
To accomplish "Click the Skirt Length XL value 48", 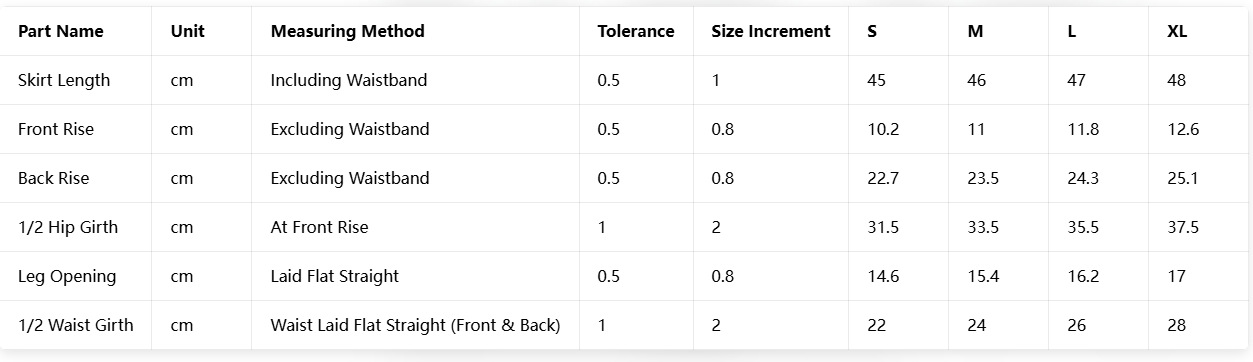I will pyautogui.click(x=1177, y=80).
